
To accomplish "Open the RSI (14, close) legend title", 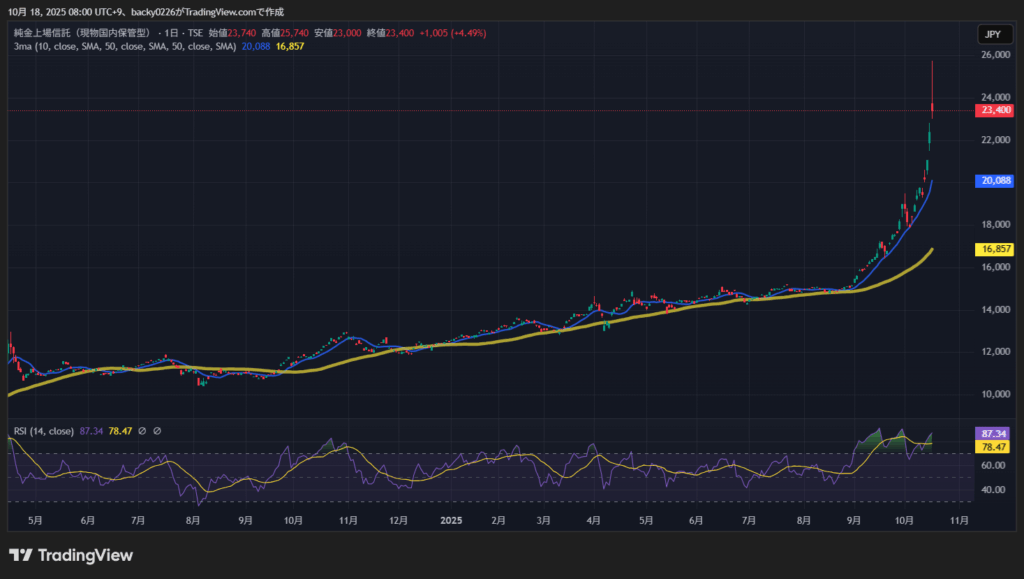I will pos(43,431).
